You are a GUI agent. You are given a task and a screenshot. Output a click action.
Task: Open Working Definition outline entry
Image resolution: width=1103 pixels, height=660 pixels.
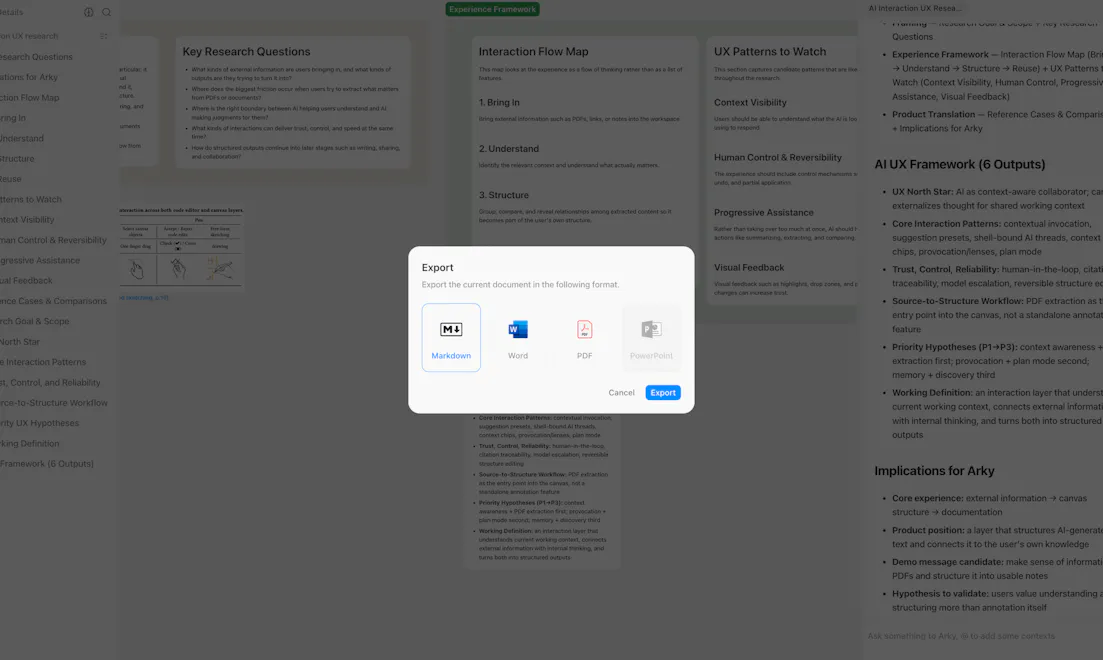pyautogui.click(x=30, y=443)
